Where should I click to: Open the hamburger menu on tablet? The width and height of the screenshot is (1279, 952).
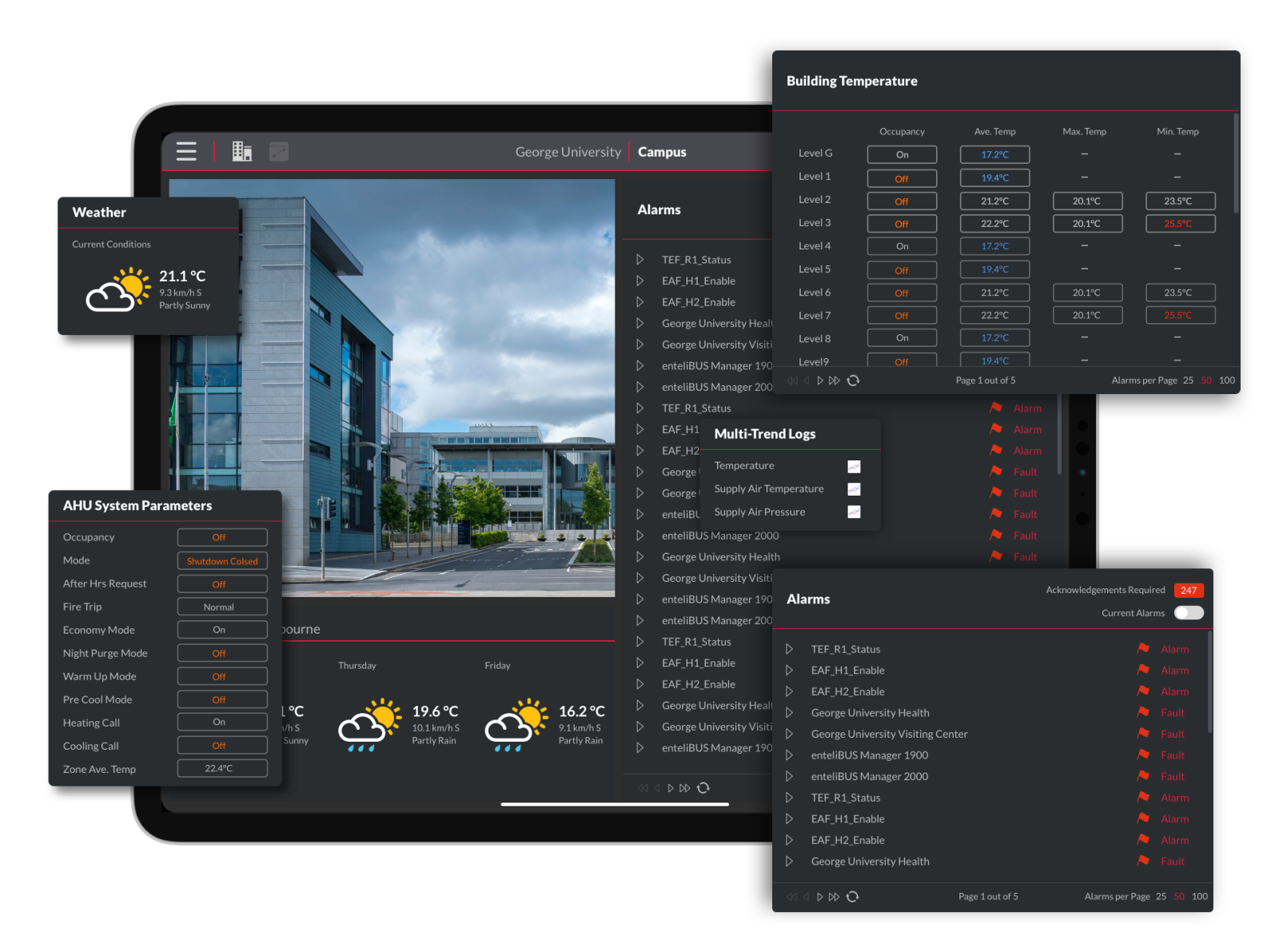coord(186,152)
